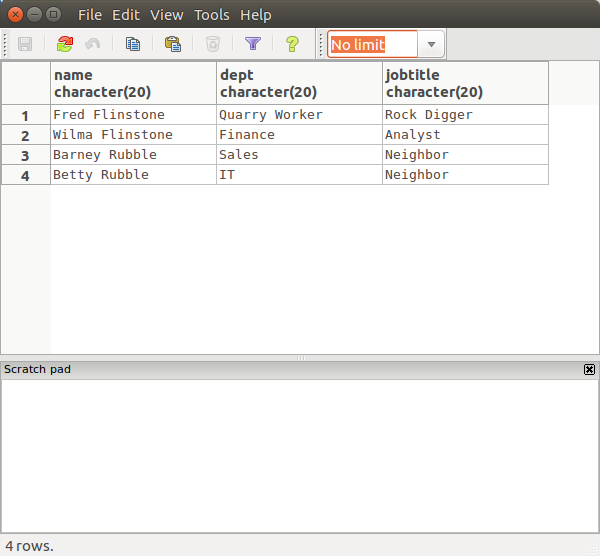
Task: Click the Undo arrow icon
Action: 93,44
